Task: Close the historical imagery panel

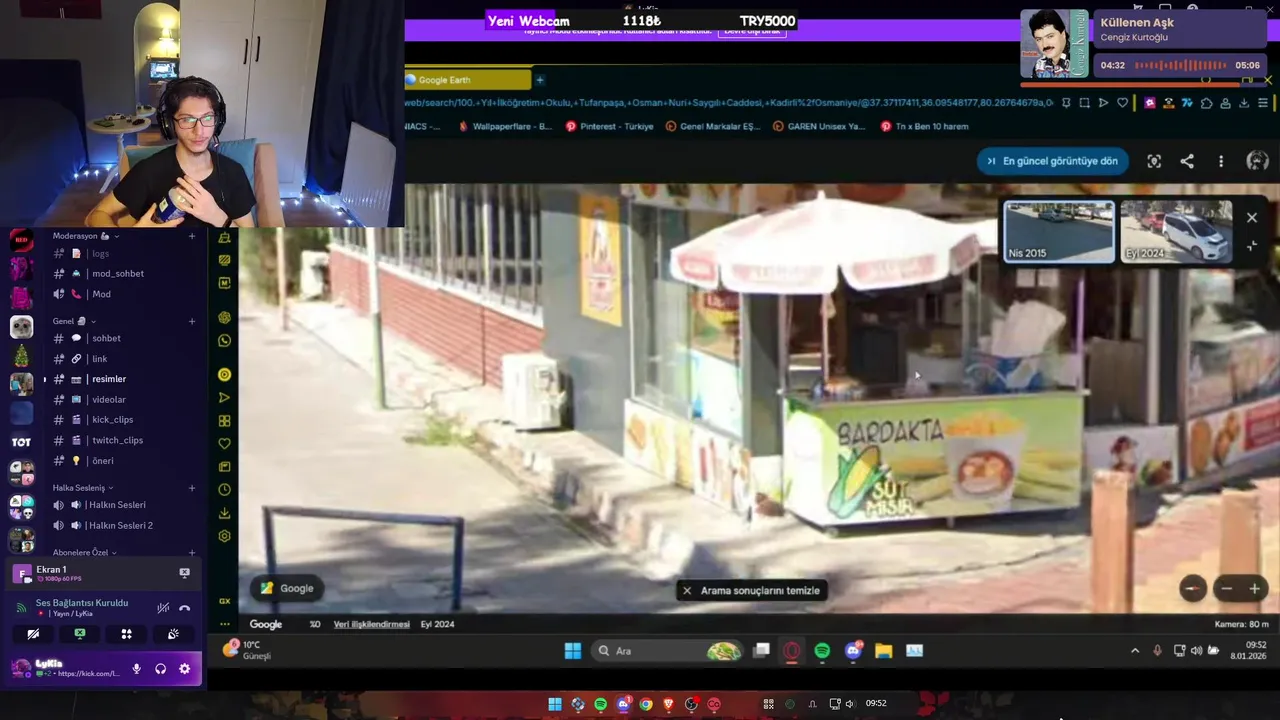Action: tap(1252, 217)
